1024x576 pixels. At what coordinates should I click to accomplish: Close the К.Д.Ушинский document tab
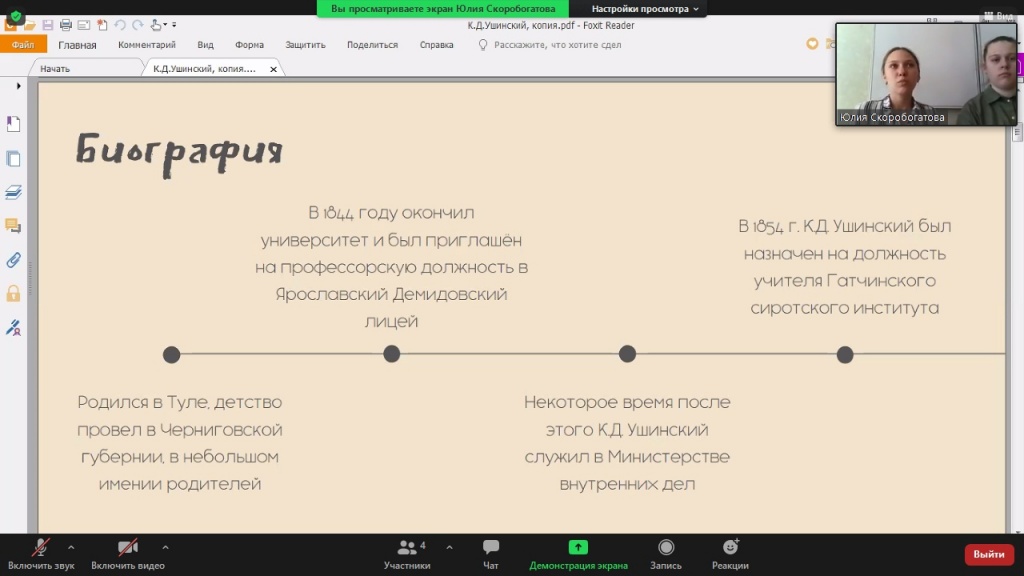point(274,69)
